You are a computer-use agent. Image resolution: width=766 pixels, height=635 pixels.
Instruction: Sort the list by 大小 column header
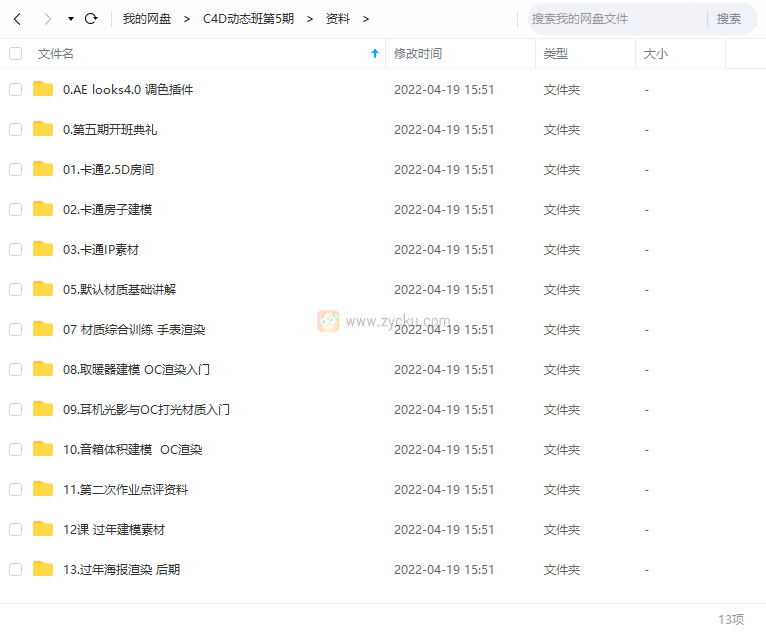(656, 54)
